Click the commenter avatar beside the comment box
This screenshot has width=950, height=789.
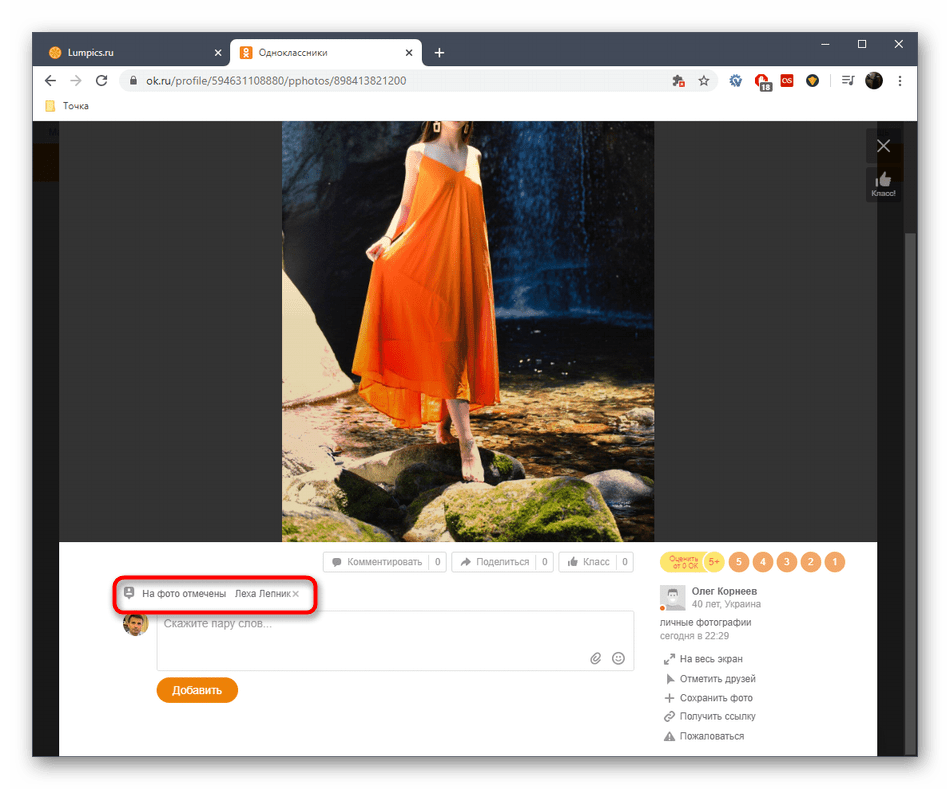click(136, 624)
